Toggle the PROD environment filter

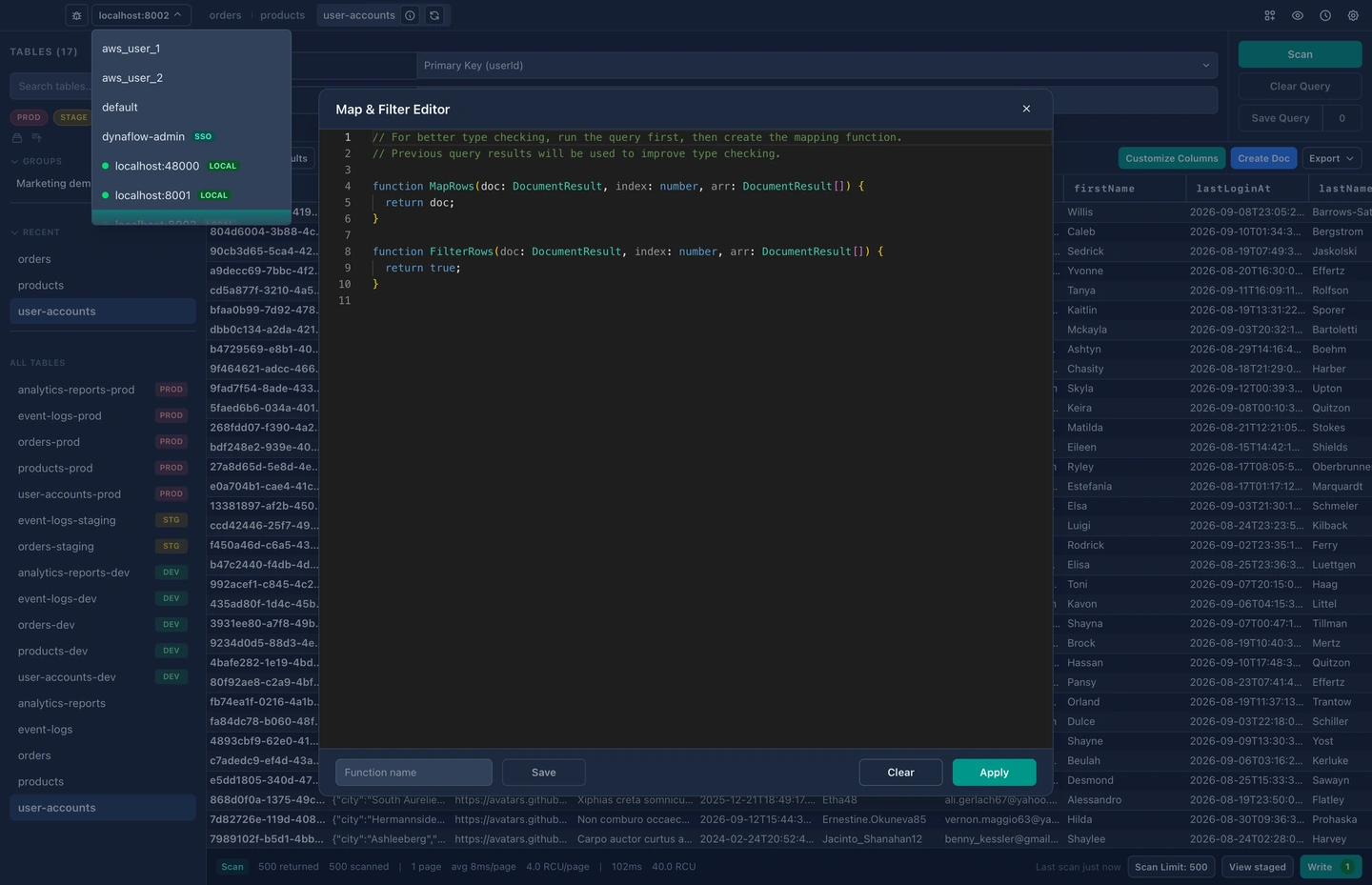click(x=29, y=117)
